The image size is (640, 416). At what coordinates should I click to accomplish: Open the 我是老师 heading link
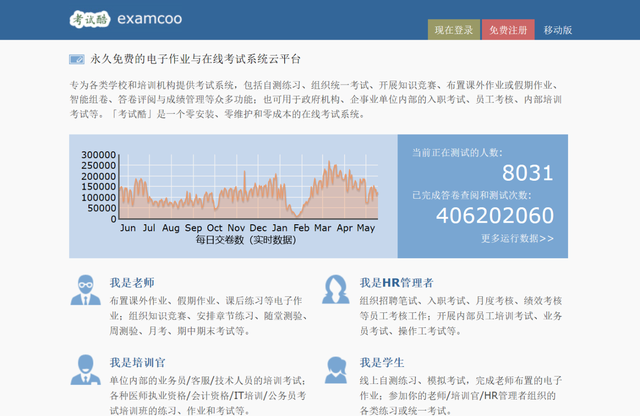132,283
